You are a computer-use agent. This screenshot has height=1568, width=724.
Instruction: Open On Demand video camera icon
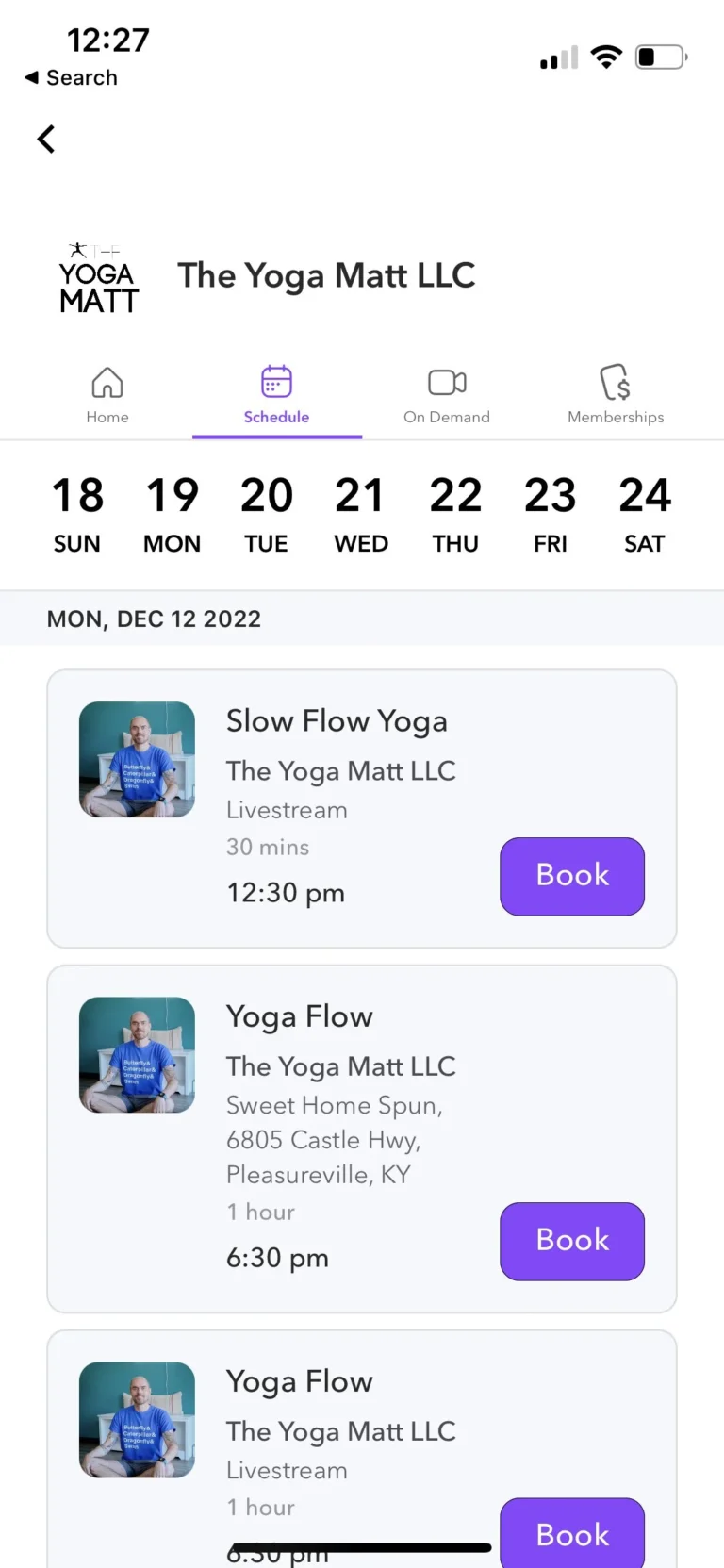(x=447, y=382)
